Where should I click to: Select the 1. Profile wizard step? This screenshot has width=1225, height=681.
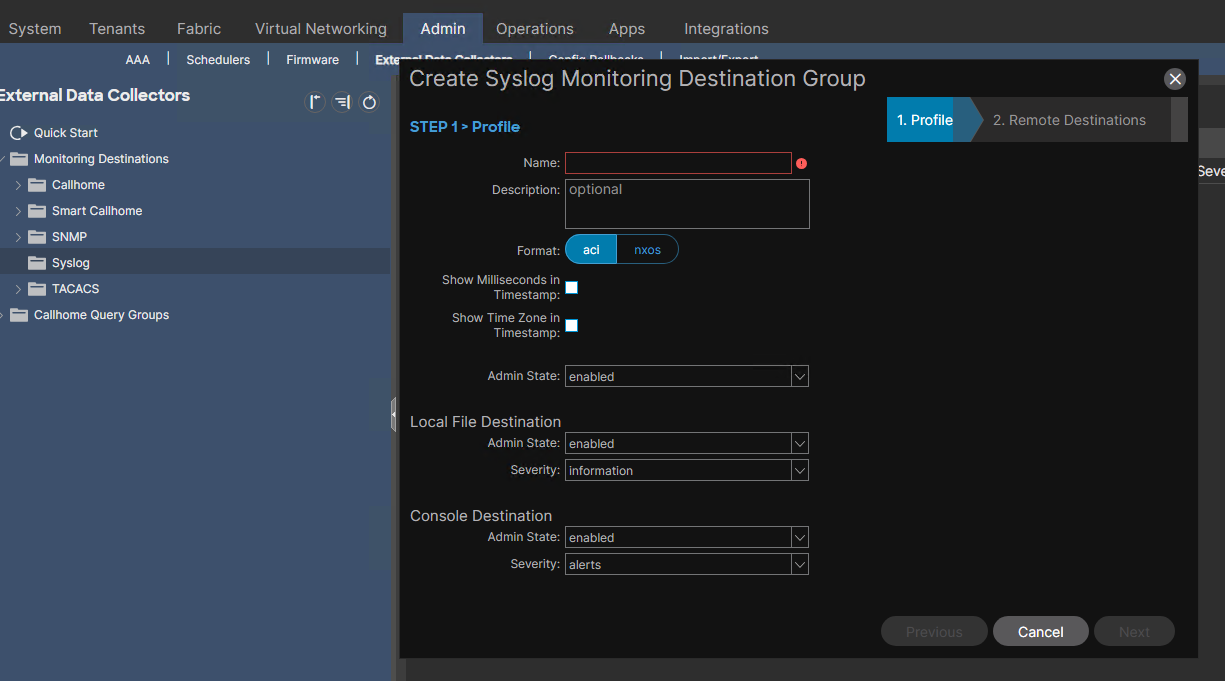coord(925,120)
